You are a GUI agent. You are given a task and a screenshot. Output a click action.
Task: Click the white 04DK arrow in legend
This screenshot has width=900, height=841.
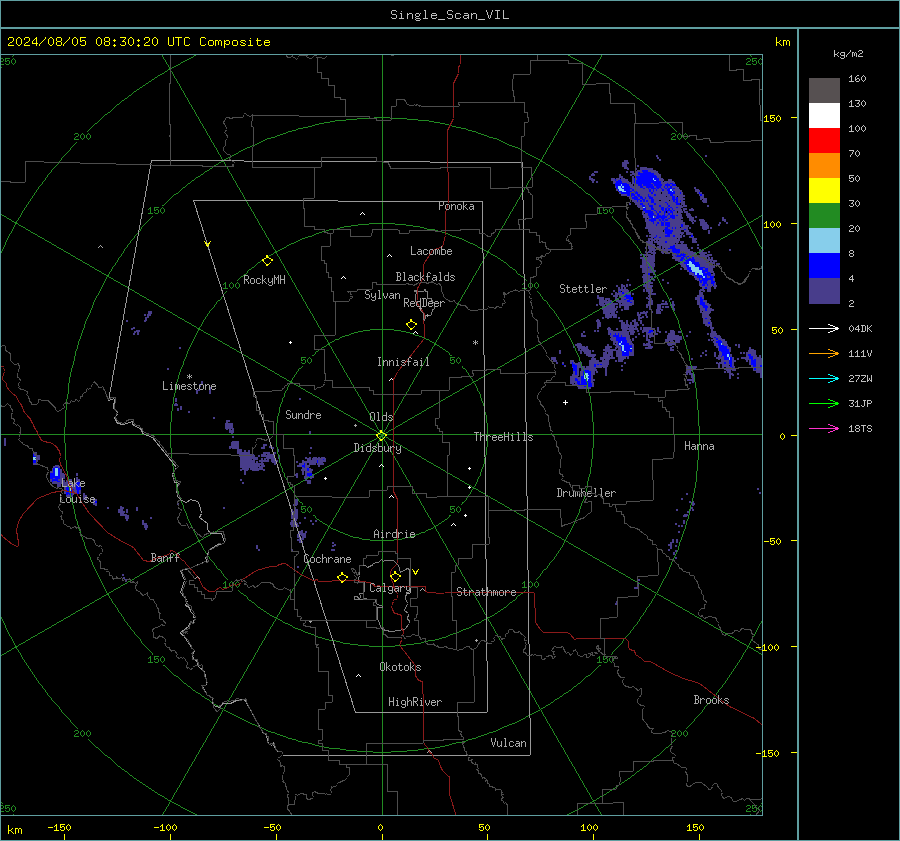(824, 328)
